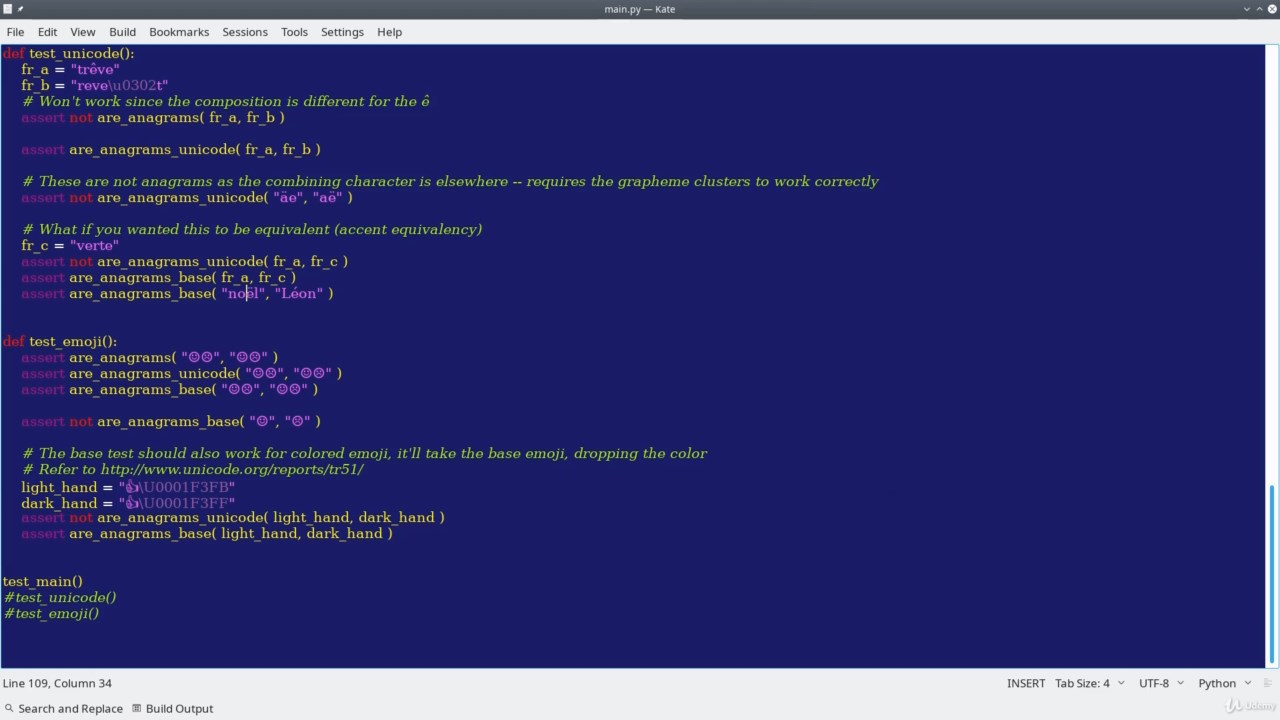The image size is (1280, 720).
Task: Change the UTF-8 encoding dropdown
Action: point(1160,684)
